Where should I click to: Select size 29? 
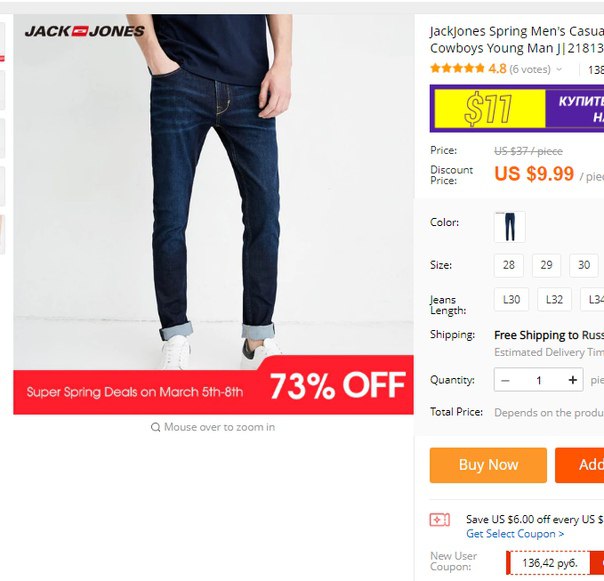pos(546,265)
